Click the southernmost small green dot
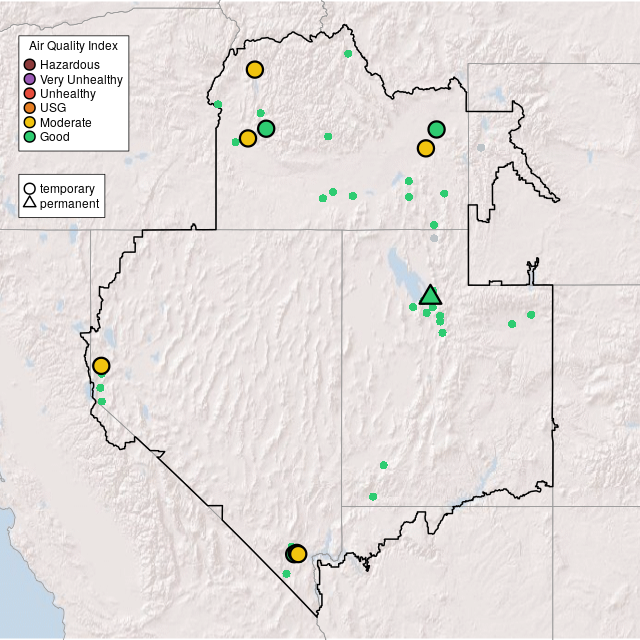Viewport: 640px width, 640px height. [286, 574]
